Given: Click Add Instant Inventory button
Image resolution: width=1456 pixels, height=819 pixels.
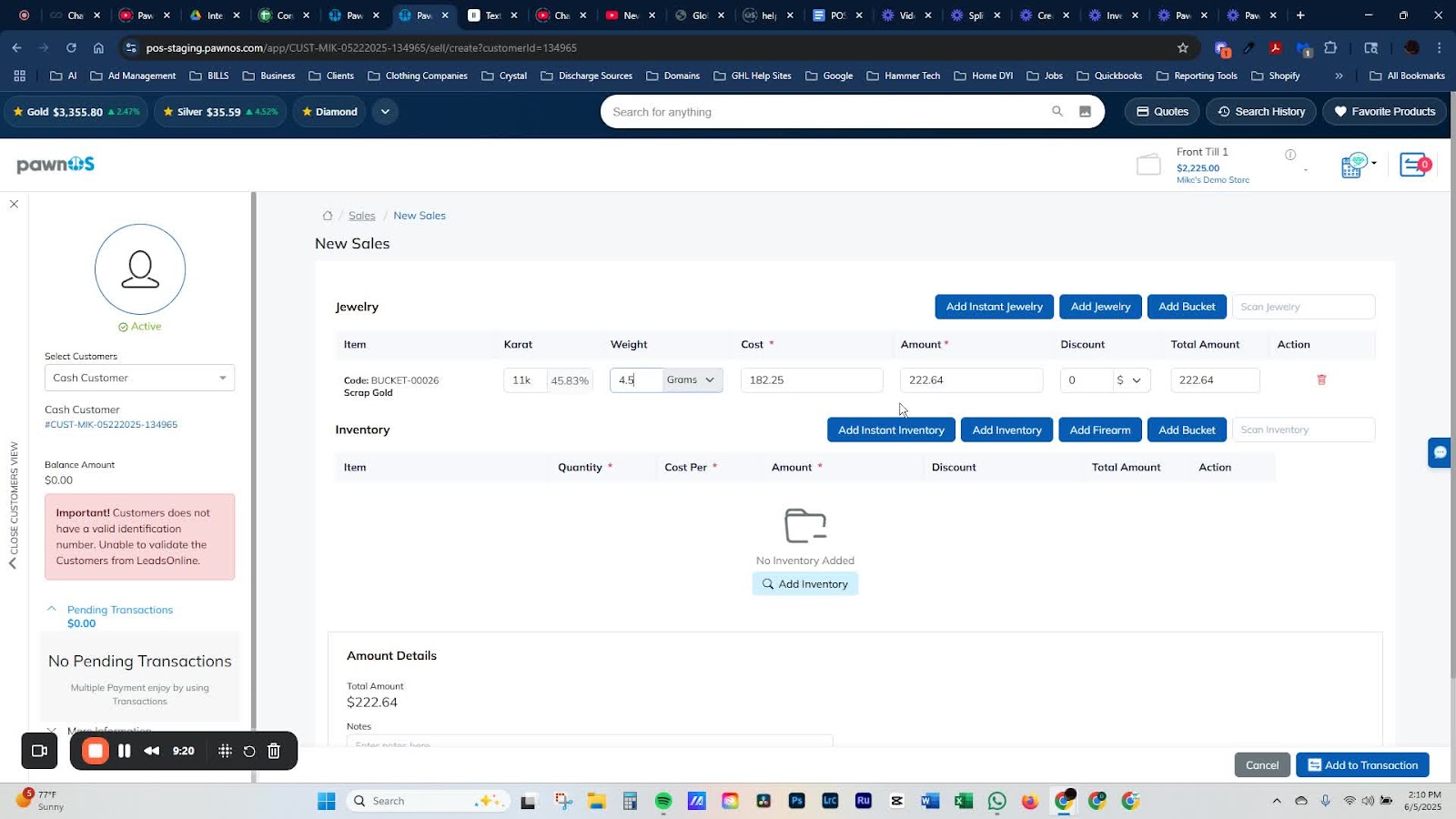Looking at the screenshot, I should (x=891, y=430).
